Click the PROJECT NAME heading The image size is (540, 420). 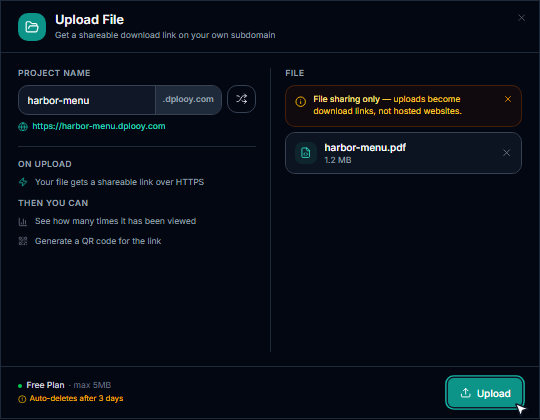(54, 73)
